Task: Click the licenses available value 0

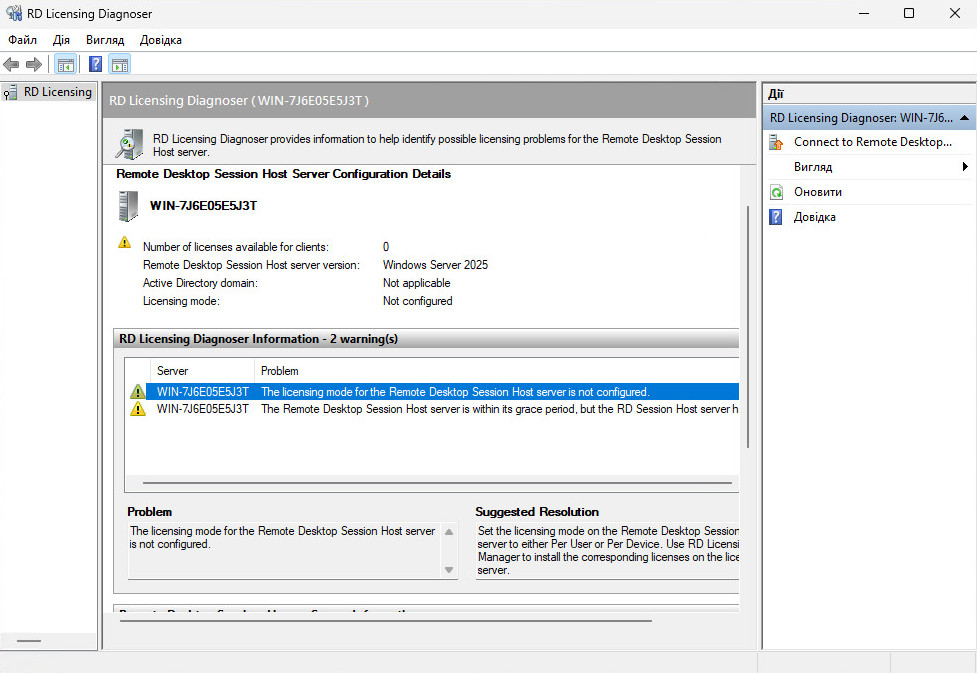Action: click(x=386, y=247)
